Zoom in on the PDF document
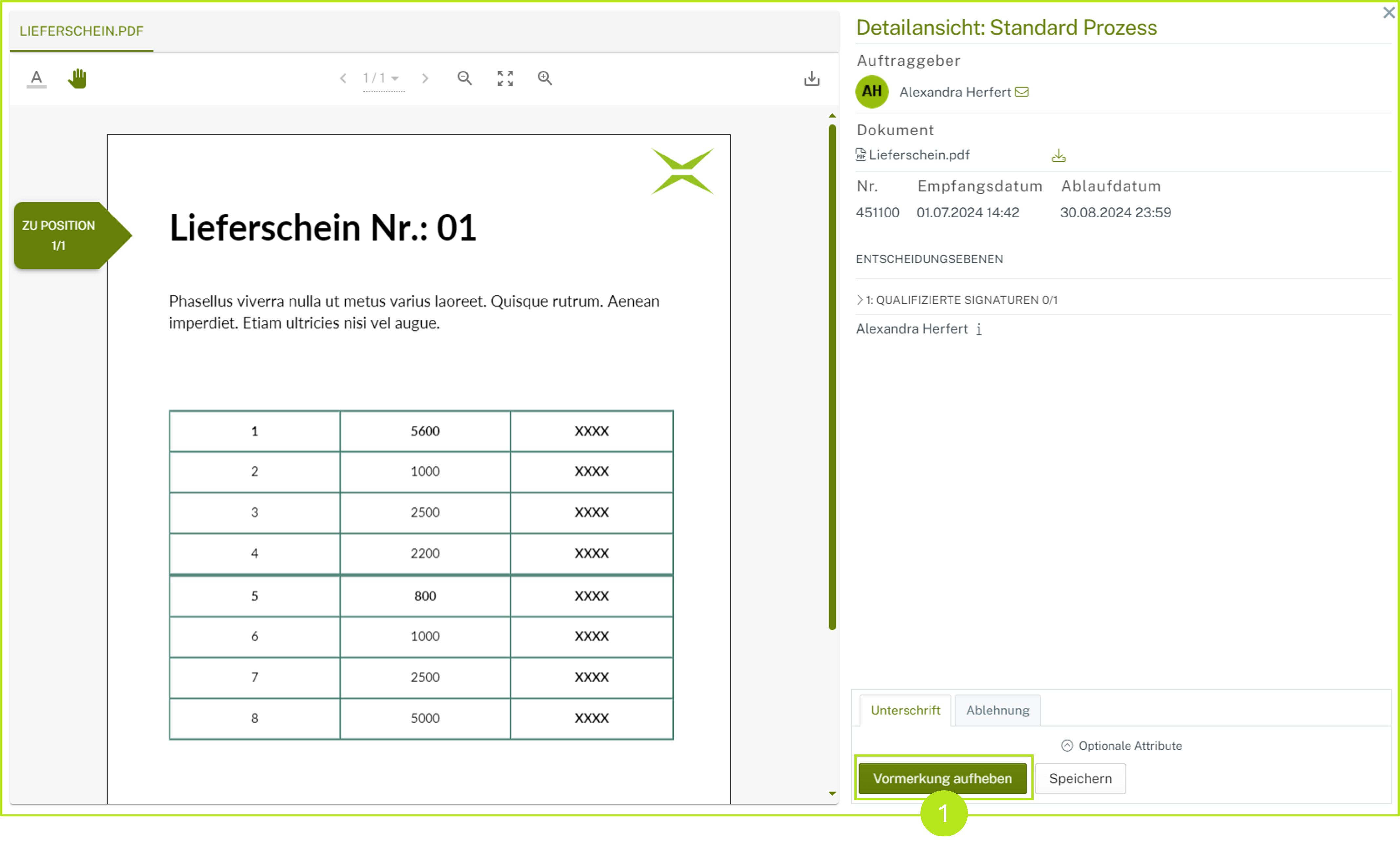This screenshot has width=1400, height=846. click(544, 78)
